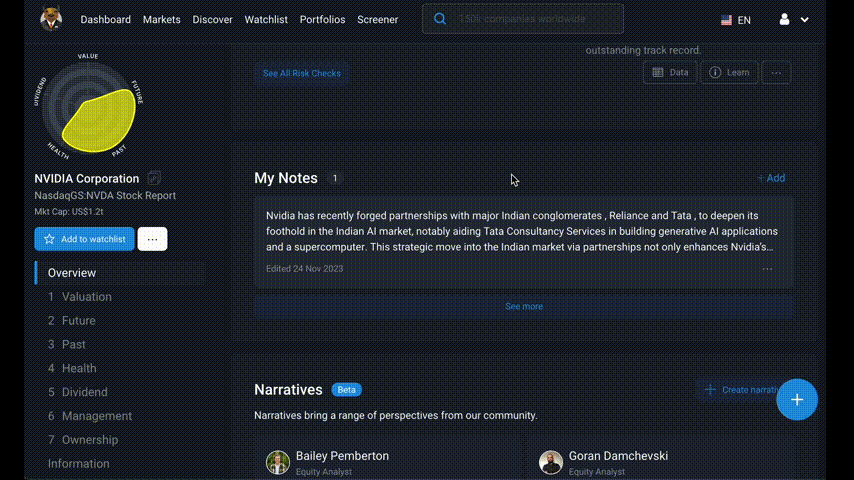Click the copy icon next to NVIDIA Corporation
The image size is (854, 480).
[154, 178]
